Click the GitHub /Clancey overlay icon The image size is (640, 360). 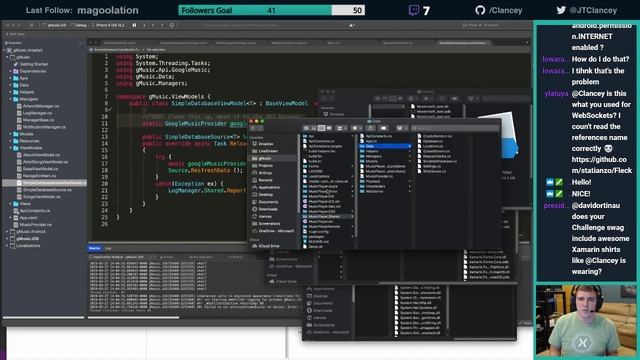480,10
